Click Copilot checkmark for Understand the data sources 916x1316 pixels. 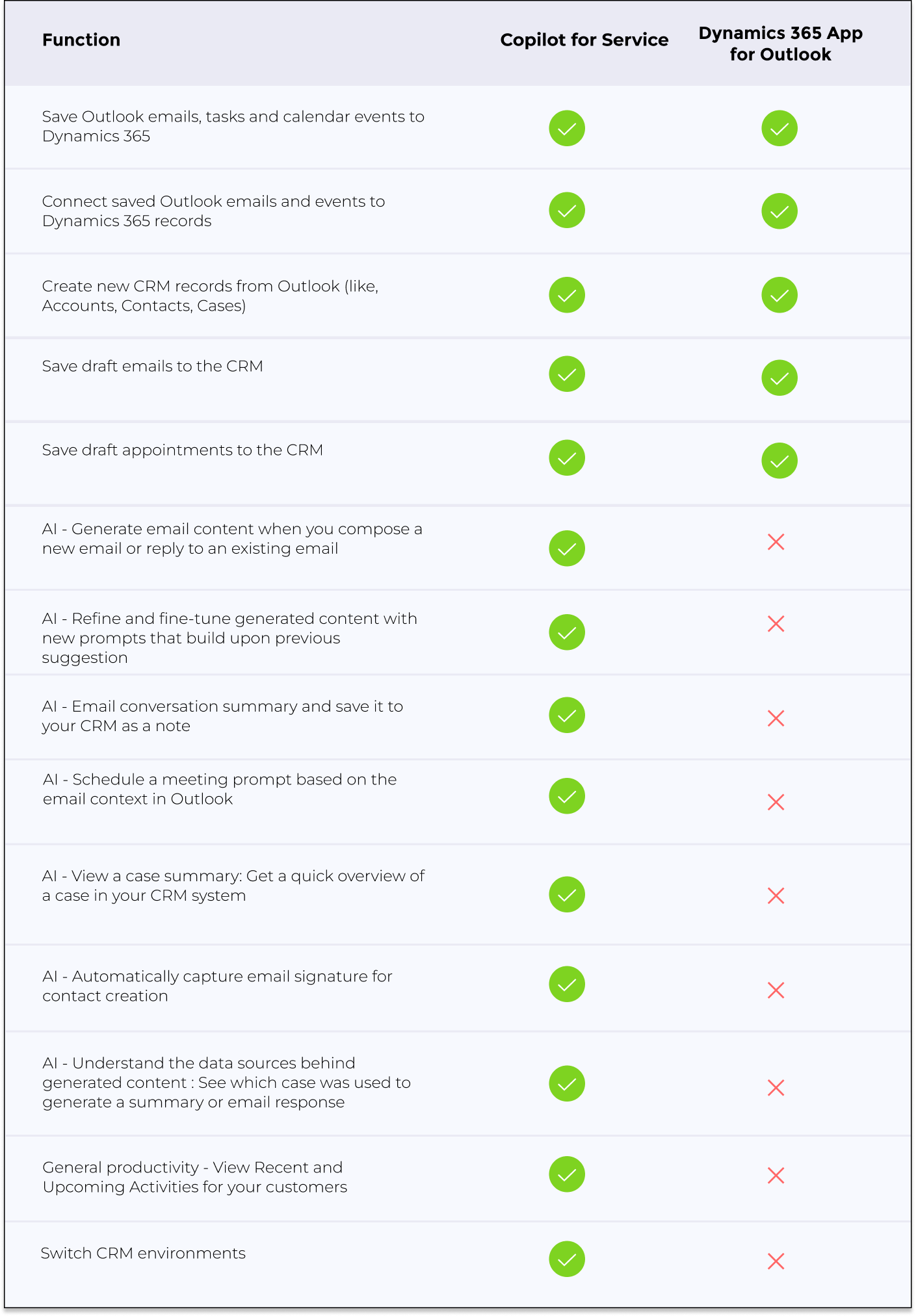(x=567, y=1084)
